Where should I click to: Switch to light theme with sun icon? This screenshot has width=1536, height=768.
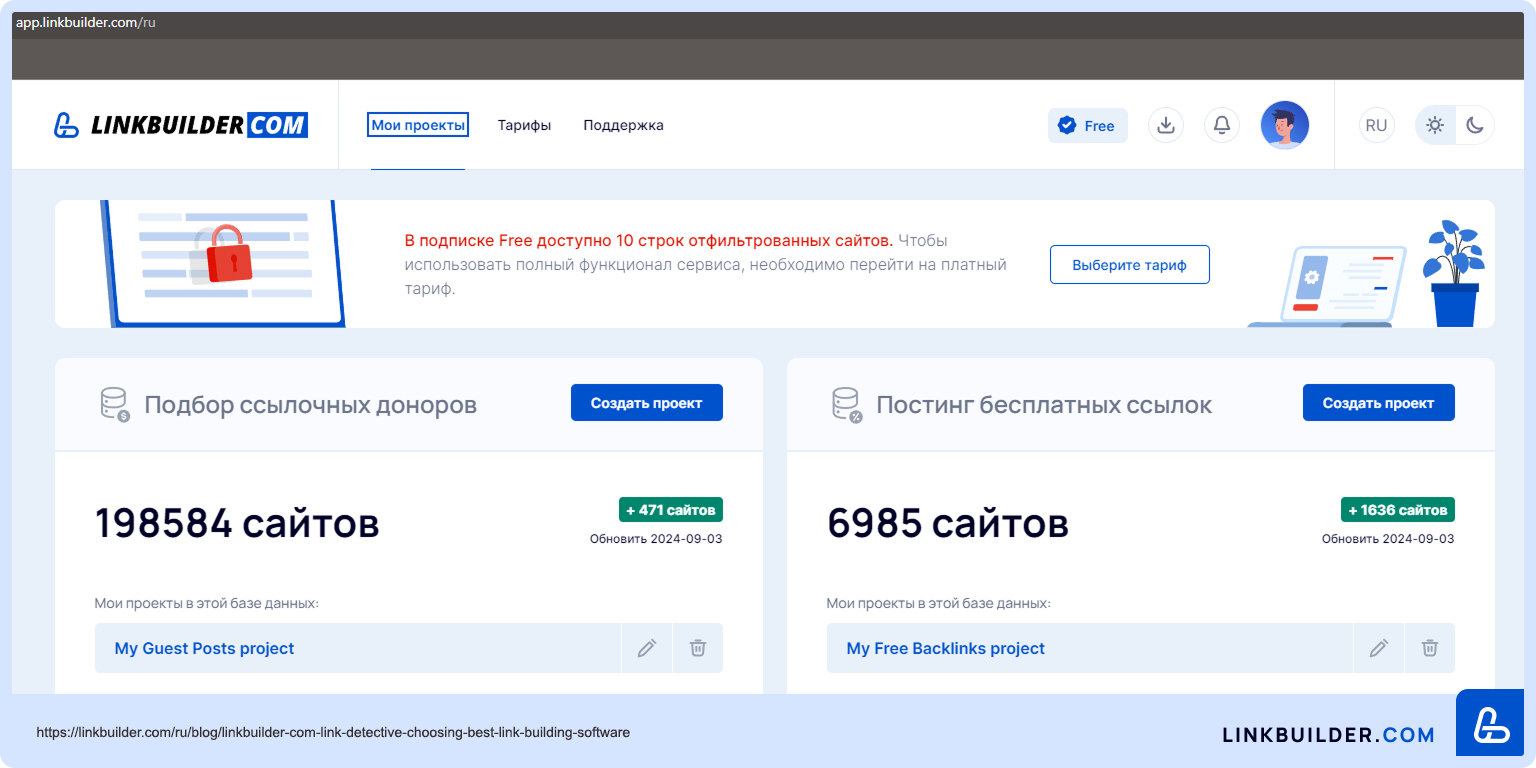click(1435, 125)
